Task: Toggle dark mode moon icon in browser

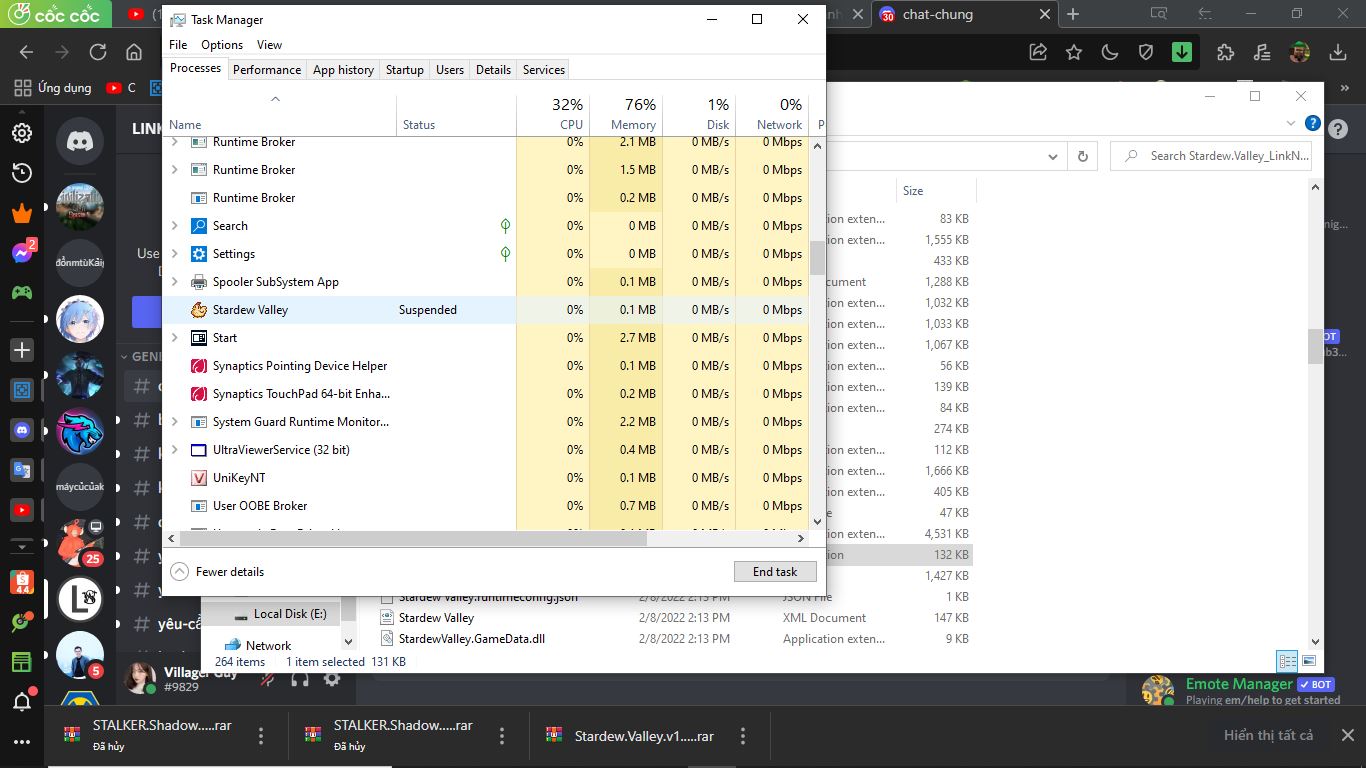Action: tap(1110, 52)
